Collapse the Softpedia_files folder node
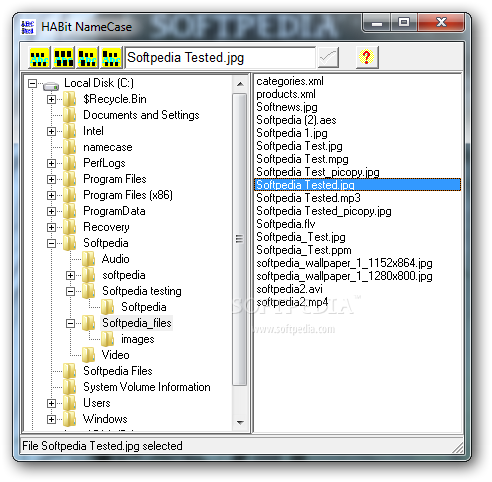This screenshot has width=492, height=482. tap(70, 323)
